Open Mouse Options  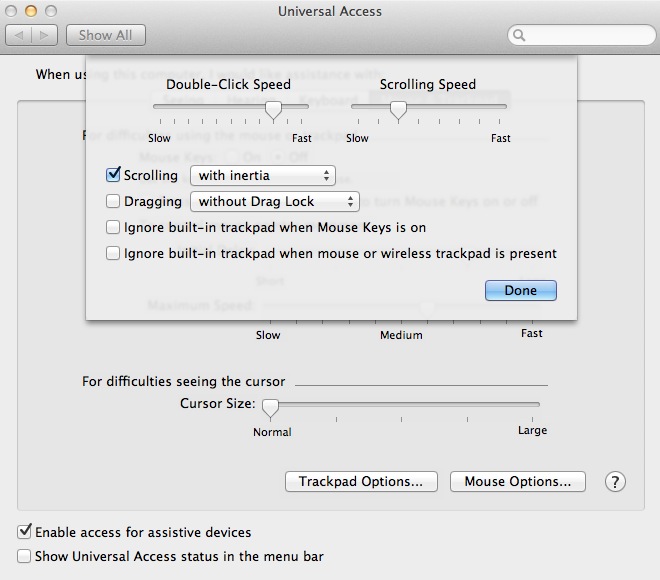point(518,482)
